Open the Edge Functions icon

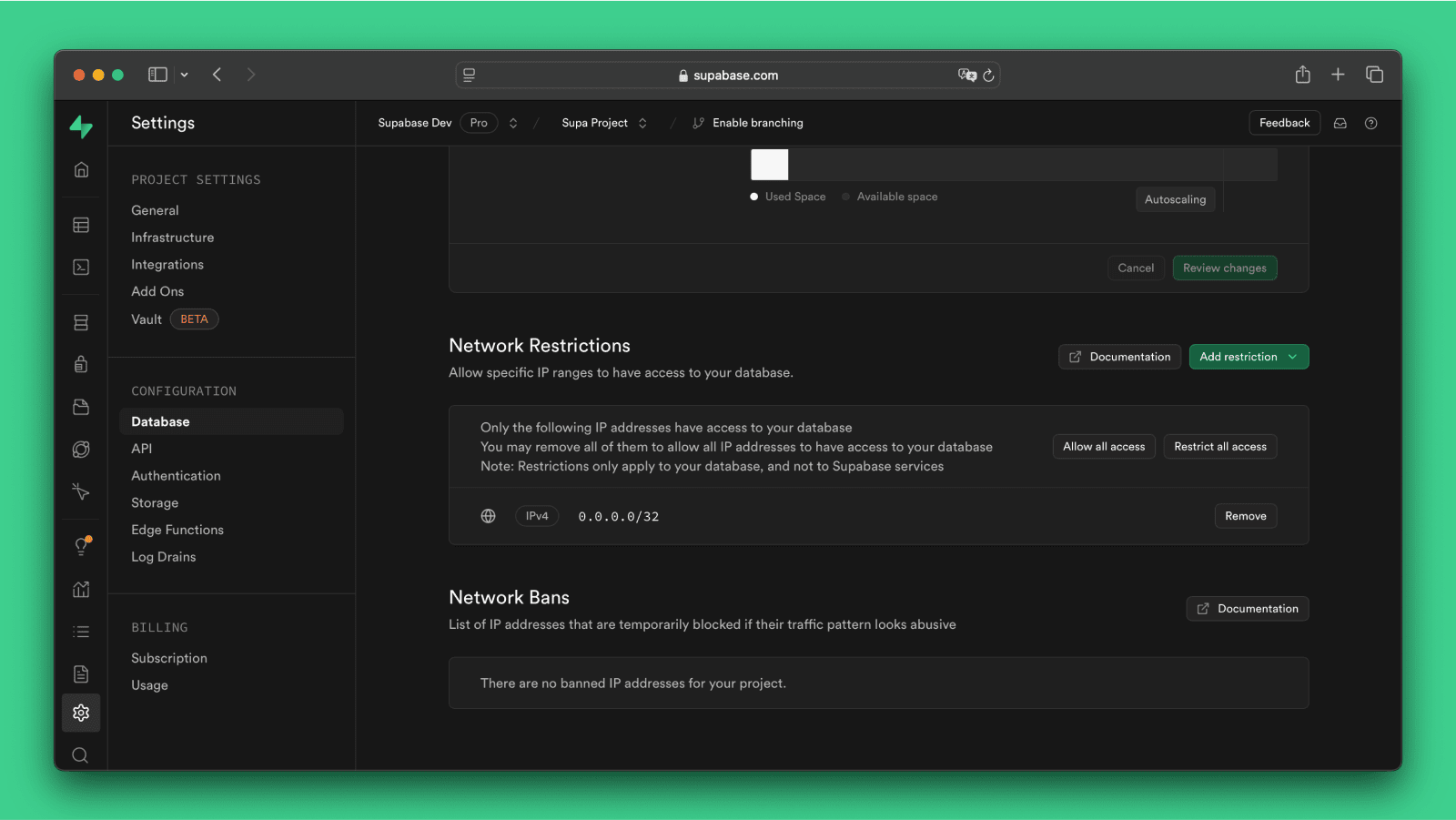click(x=81, y=449)
